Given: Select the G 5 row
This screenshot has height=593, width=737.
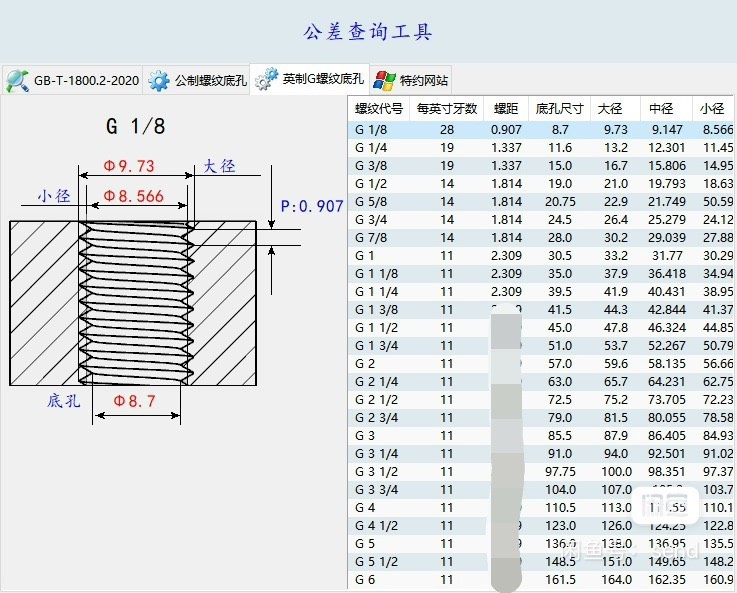Looking at the screenshot, I should 541,544.
